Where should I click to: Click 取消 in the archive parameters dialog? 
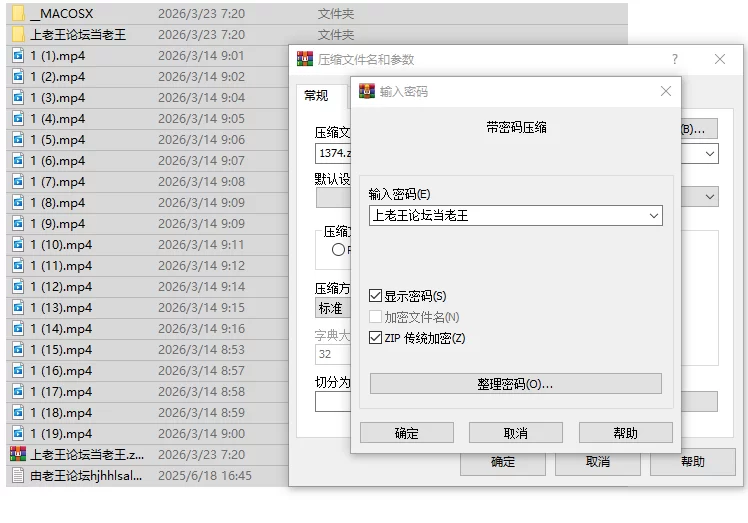[598, 462]
